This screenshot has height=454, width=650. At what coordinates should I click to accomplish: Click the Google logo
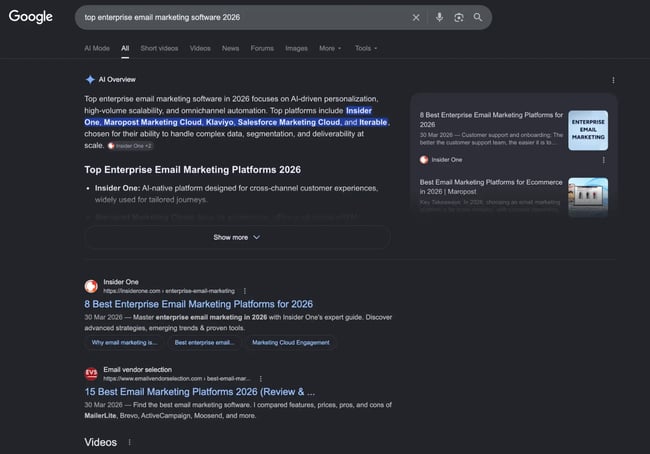click(31, 17)
